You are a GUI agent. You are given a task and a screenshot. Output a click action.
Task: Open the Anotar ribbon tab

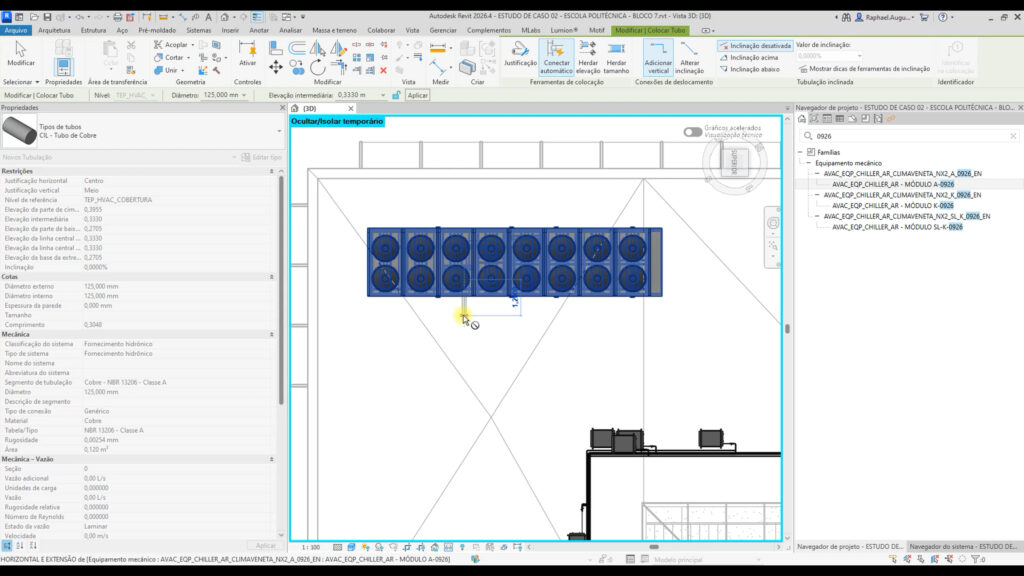[259, 30]
